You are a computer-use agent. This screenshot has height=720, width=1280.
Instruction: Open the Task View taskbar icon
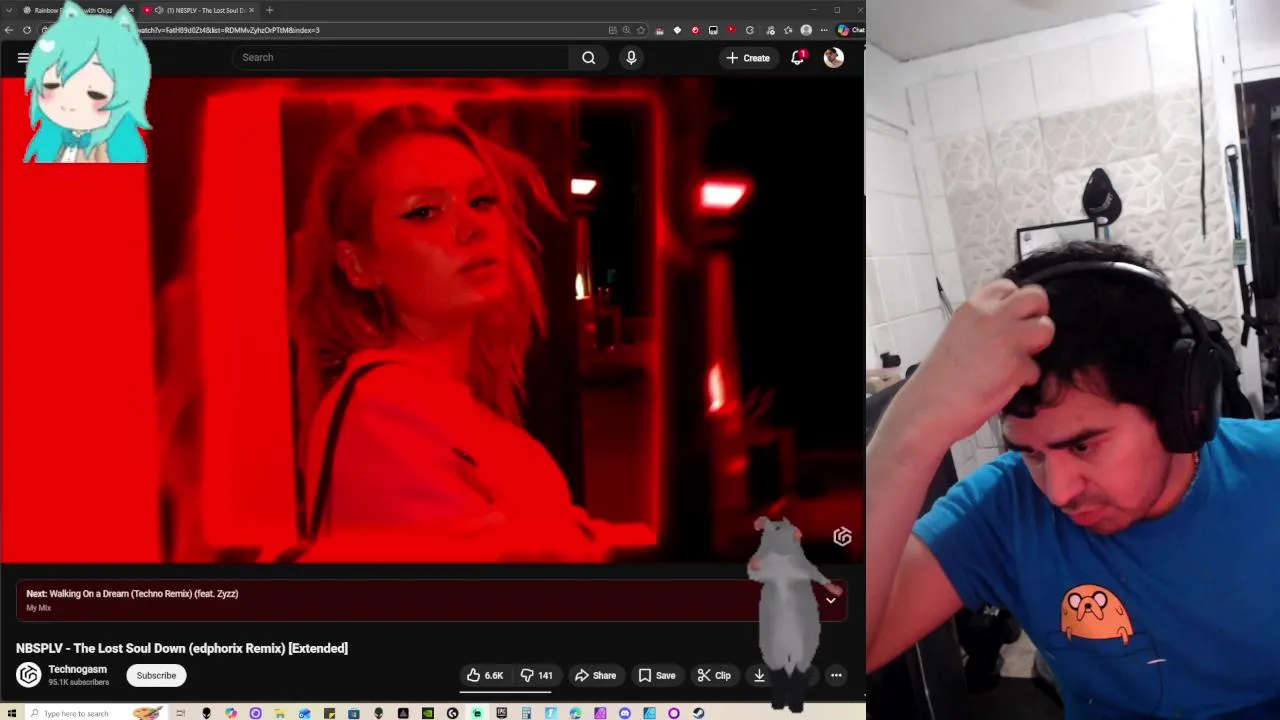181,713
